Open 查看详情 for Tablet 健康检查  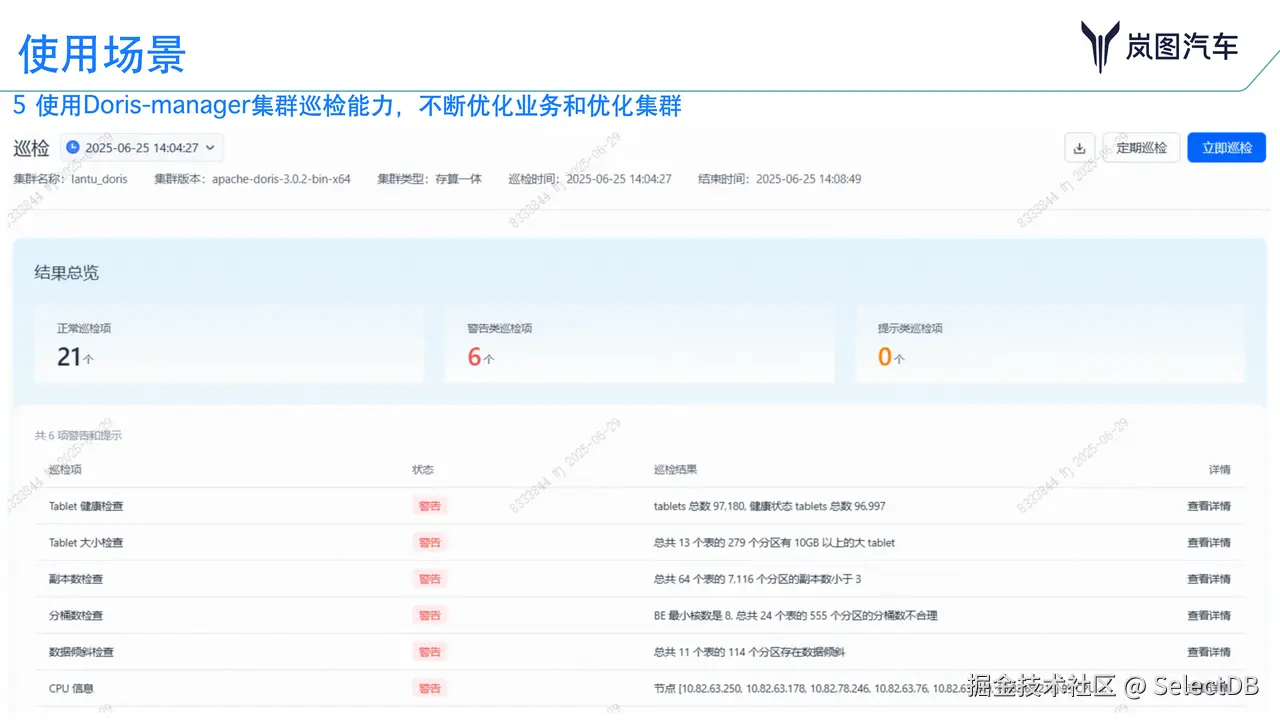click(x=1209, y=506)
